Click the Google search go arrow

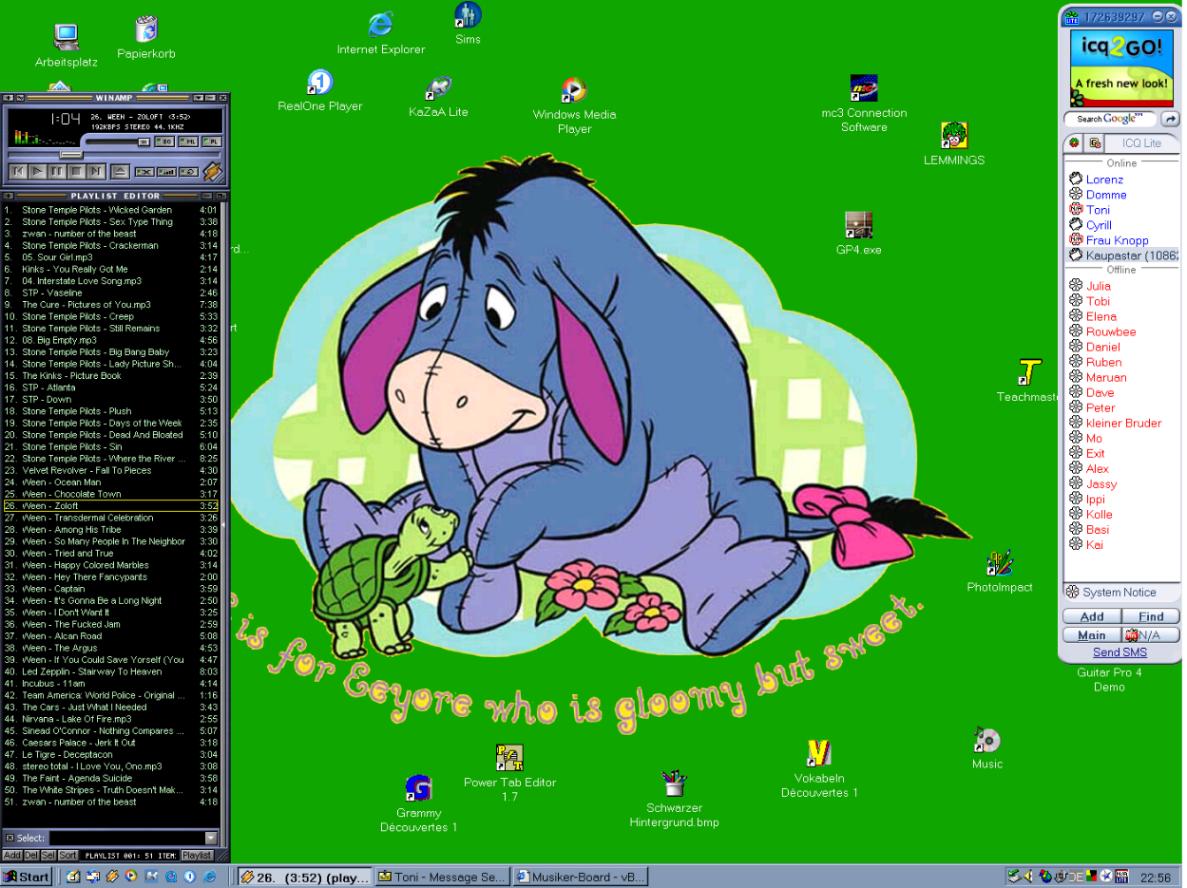(1170, 119)
